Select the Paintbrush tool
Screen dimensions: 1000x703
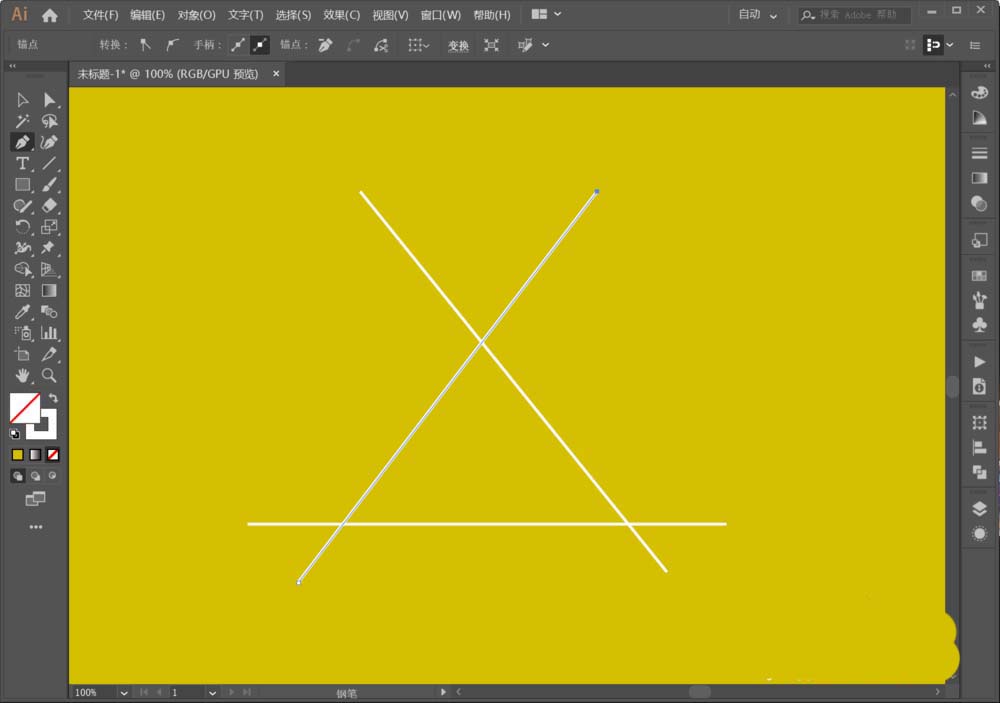coord(49,185)
